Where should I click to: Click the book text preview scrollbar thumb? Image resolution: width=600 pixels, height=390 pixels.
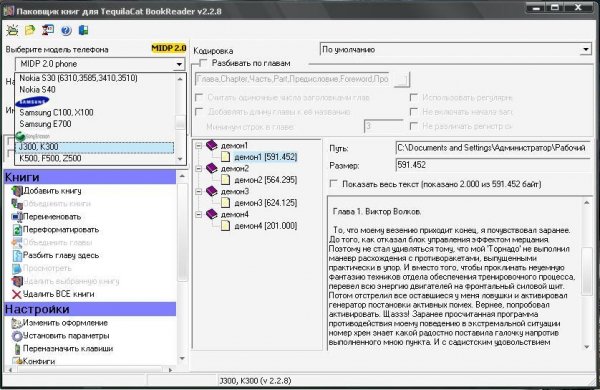(587, 271)
